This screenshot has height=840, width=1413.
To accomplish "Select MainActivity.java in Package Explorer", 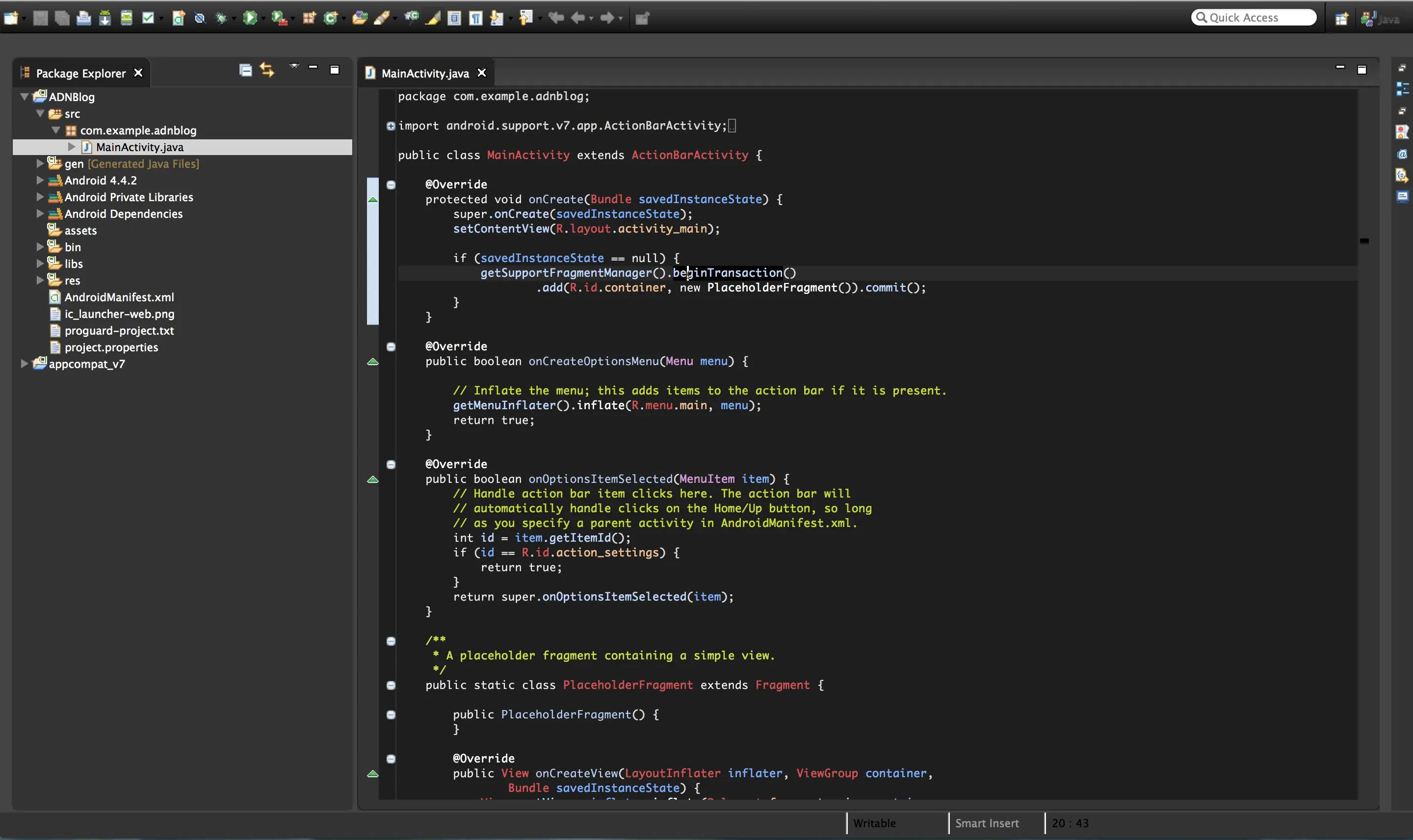I will click(x=139, y=147).
